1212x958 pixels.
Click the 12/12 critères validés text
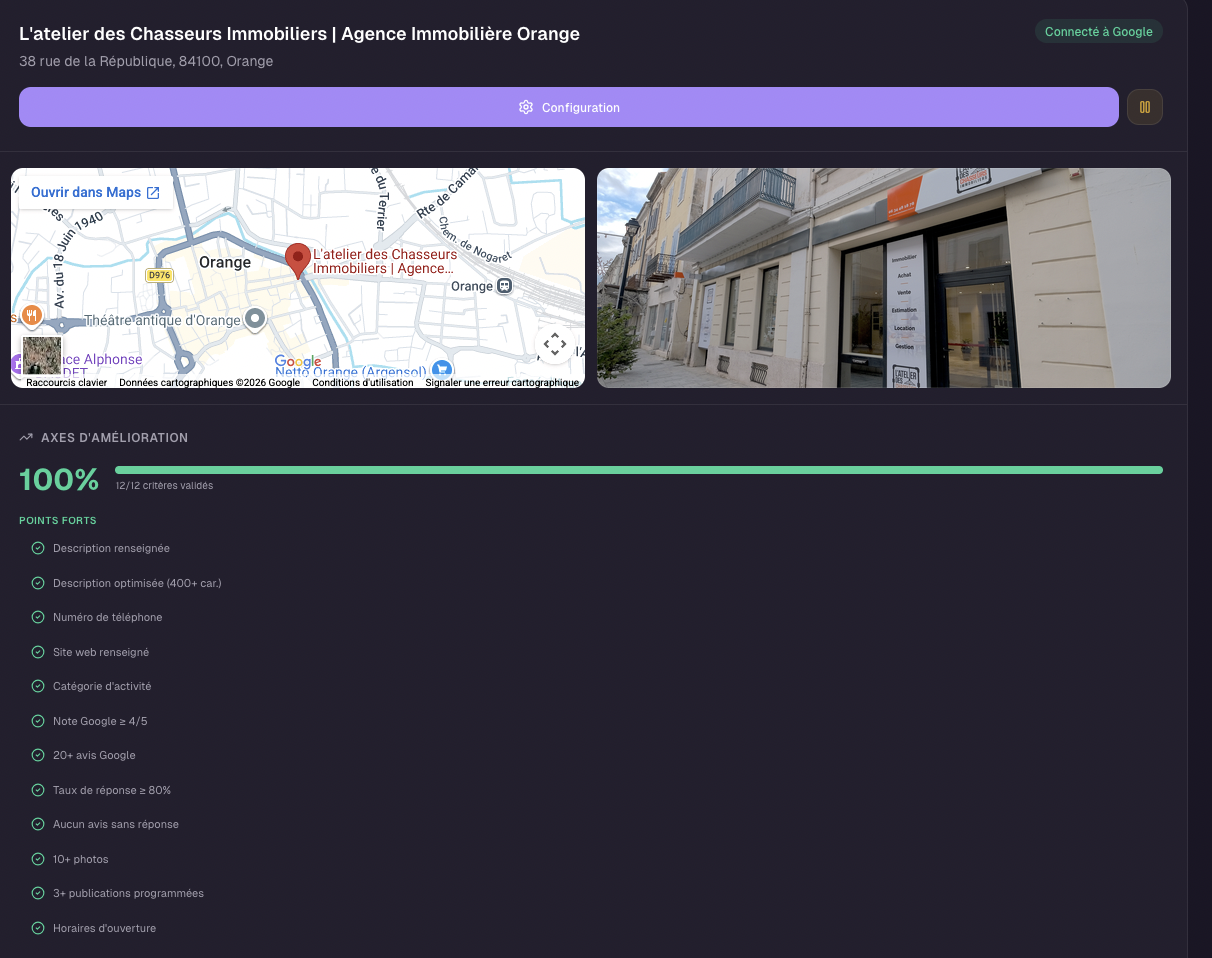click(164, 486)
